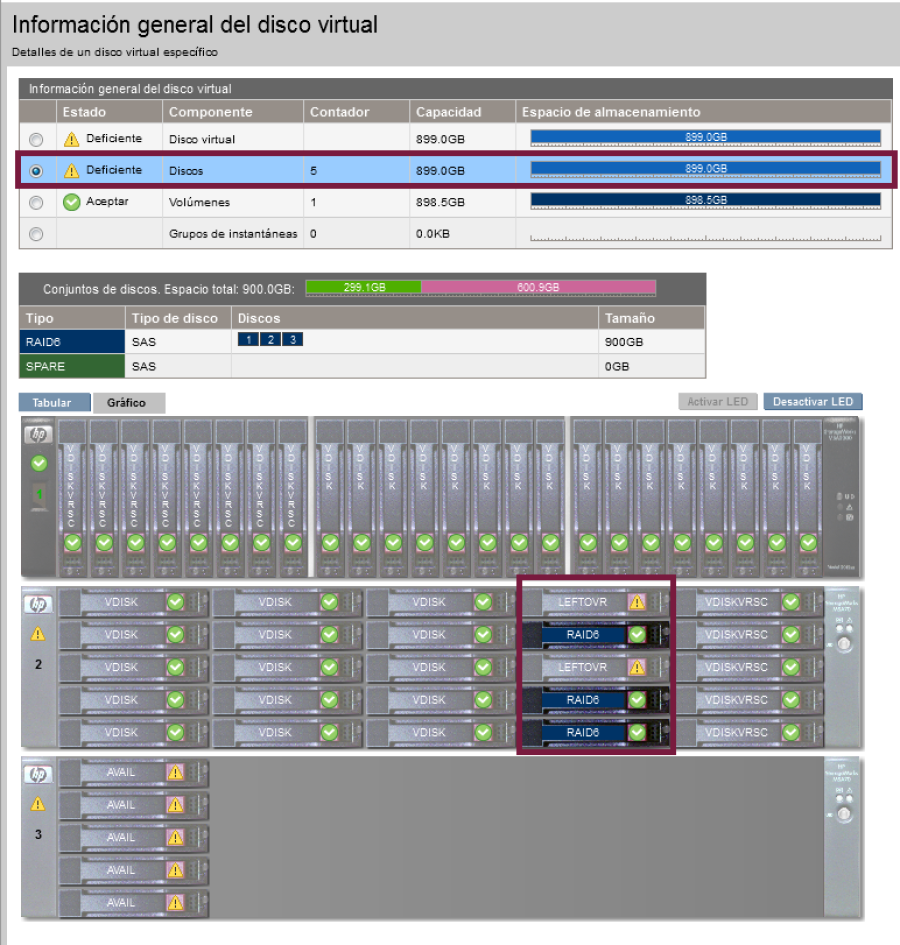The image size is (900, 945).
Task: Click the warning icon of enclosure 3
Action: click(38, 803)
